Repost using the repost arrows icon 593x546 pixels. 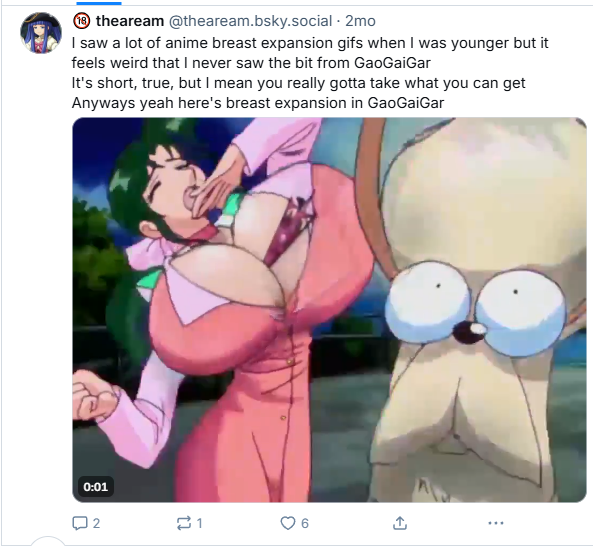[x=184, y=523]
